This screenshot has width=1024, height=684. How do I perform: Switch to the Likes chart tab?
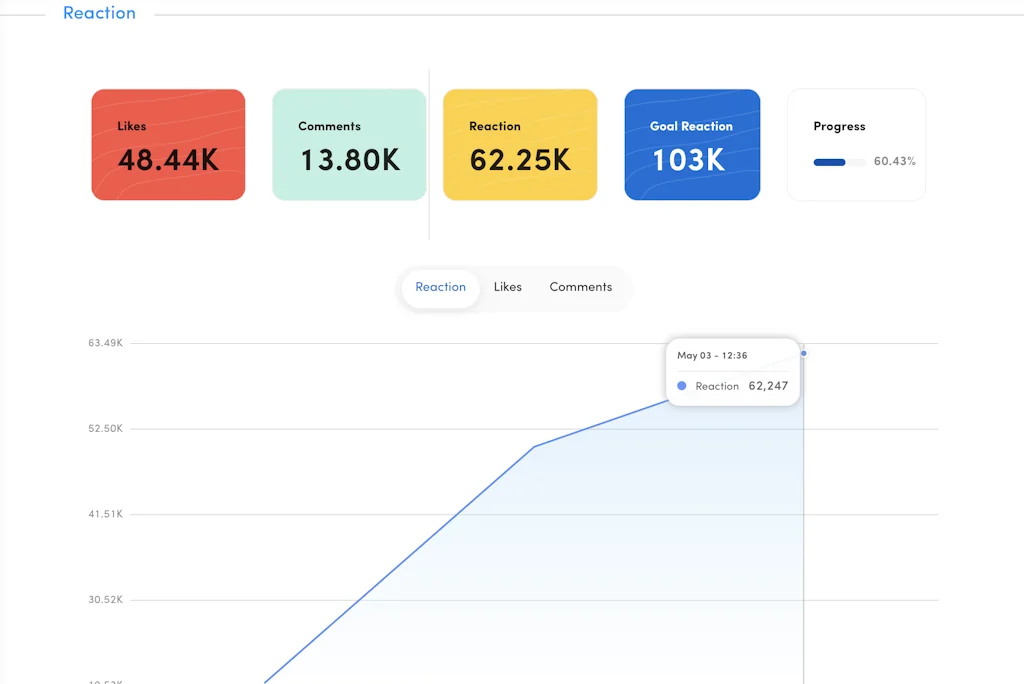click(507, 287)
